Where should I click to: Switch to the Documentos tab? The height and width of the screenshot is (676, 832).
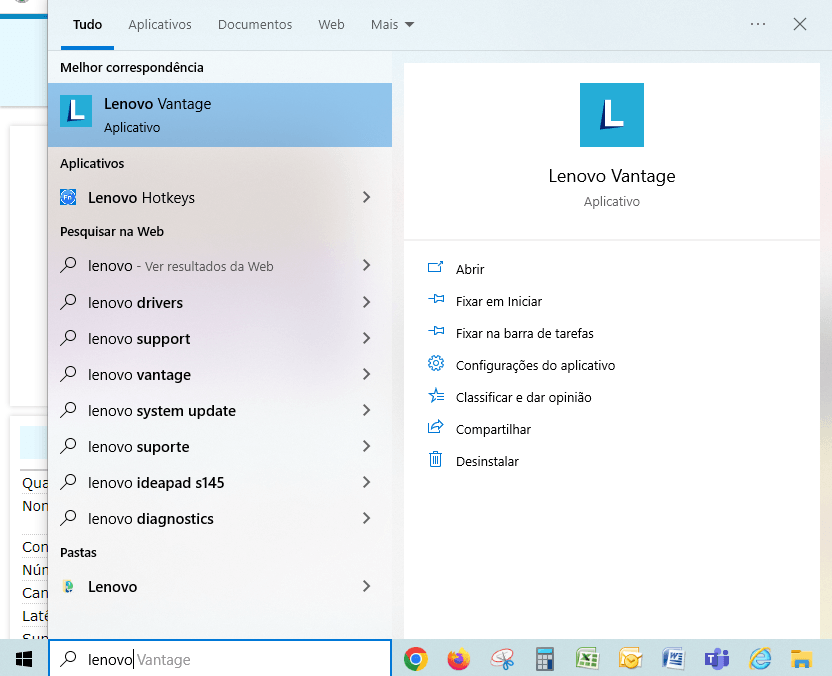tap(255, 24)
